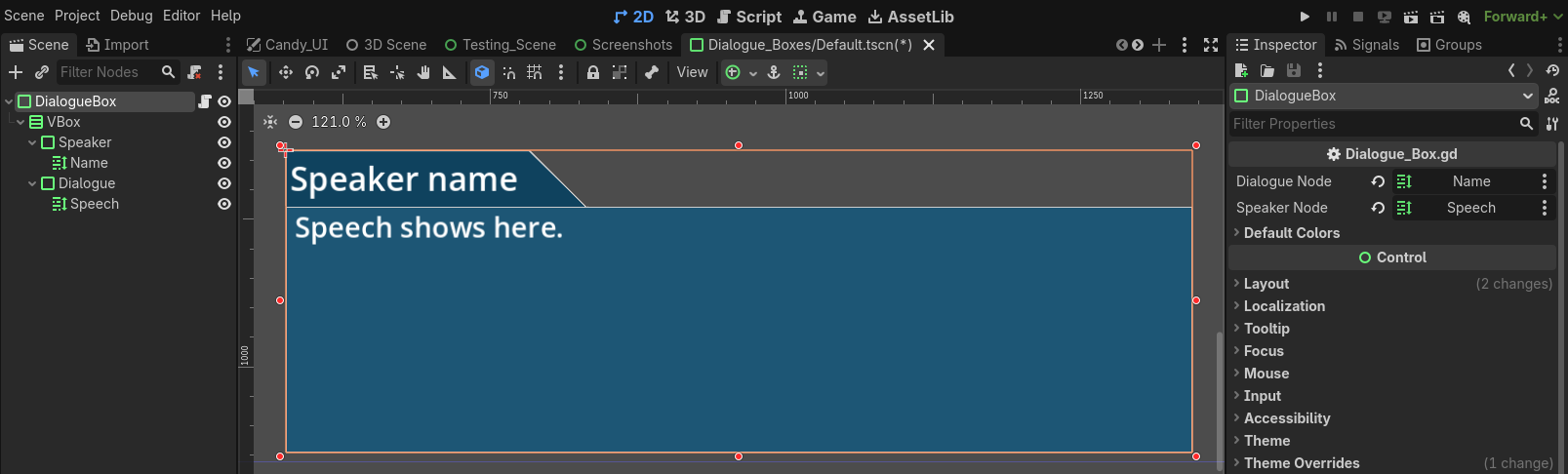Toggle visibility of Dialogue node
1568x474 pixels.
point(224,183)
